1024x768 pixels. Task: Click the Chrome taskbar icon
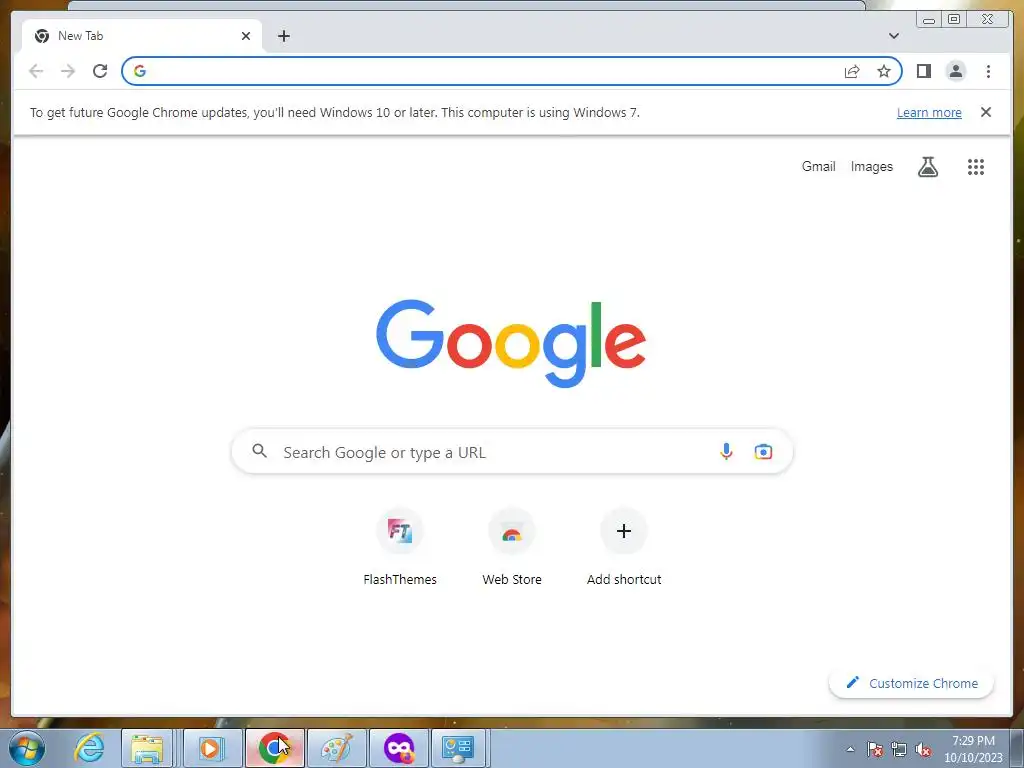point(274,748)
